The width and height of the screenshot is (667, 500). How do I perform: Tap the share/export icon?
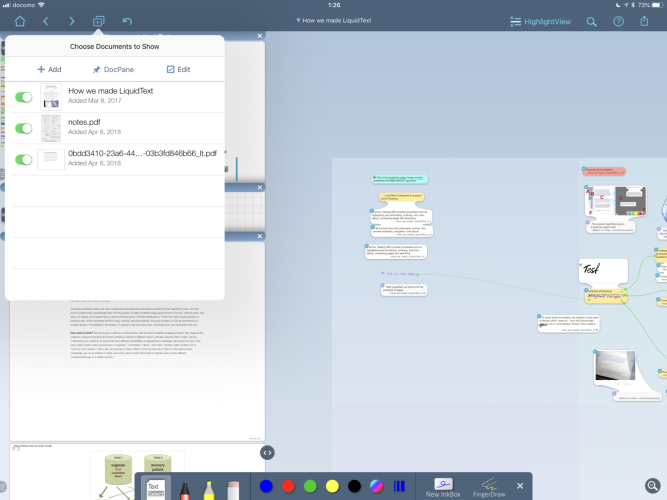pos(645,21)
